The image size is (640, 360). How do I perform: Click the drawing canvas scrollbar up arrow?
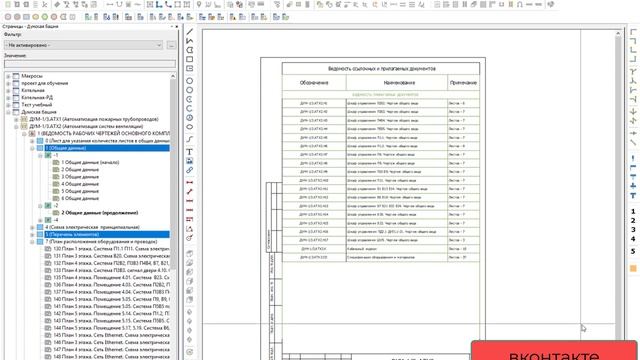[x=618, y=33]
